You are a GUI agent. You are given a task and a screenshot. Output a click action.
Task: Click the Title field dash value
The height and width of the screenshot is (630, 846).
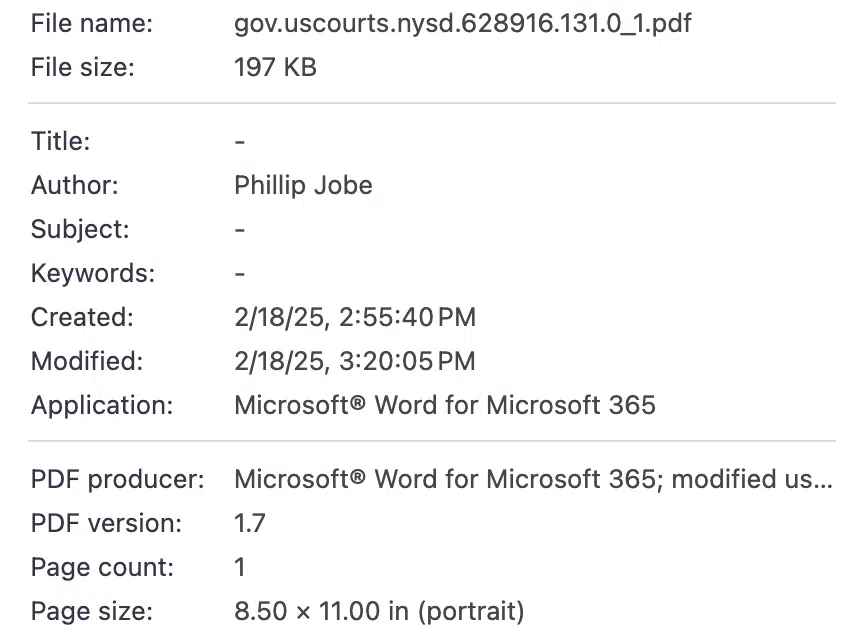pos(240,142)
